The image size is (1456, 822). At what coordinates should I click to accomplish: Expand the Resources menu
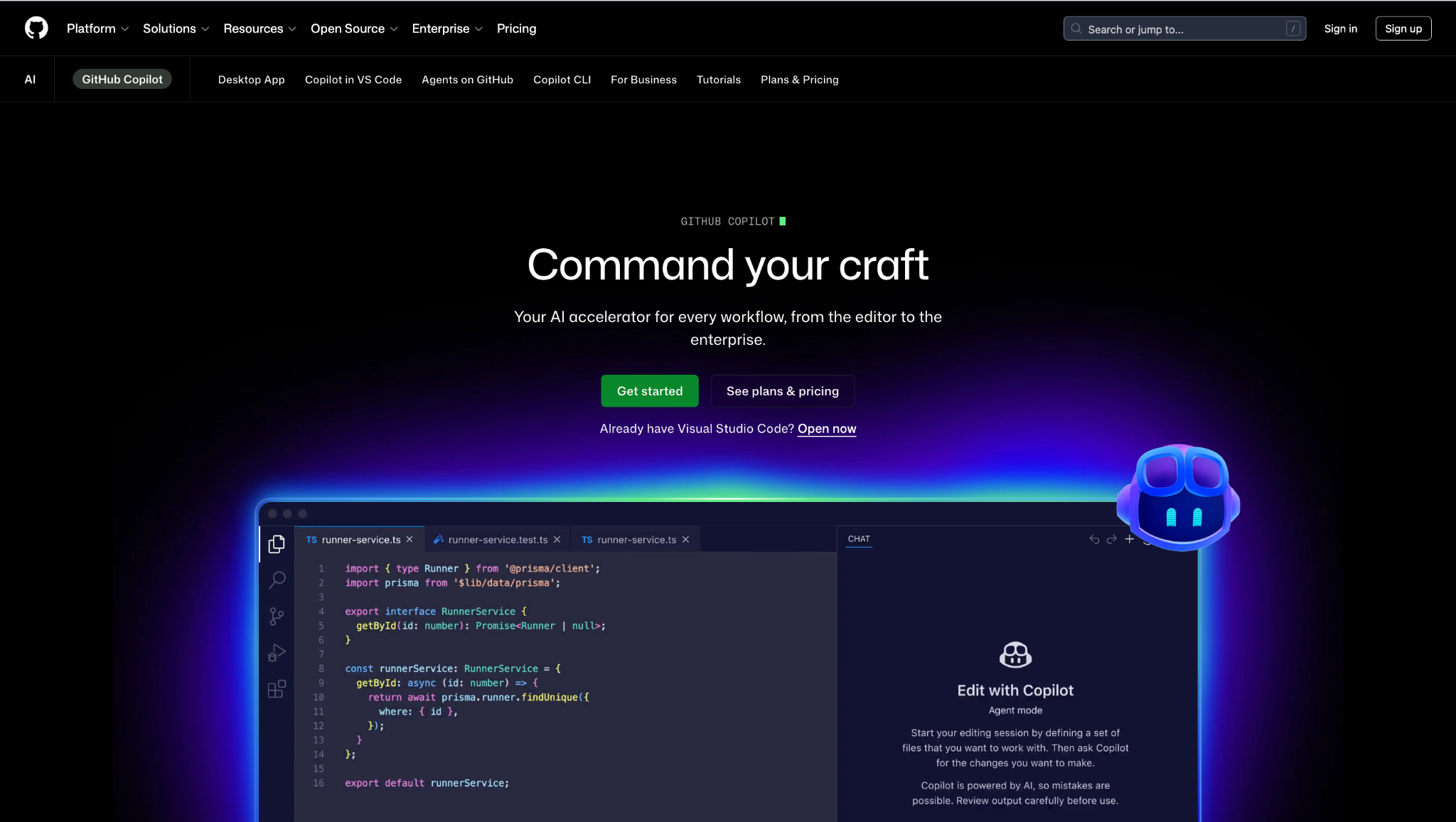pyautogui.click(x=259, y=28)
